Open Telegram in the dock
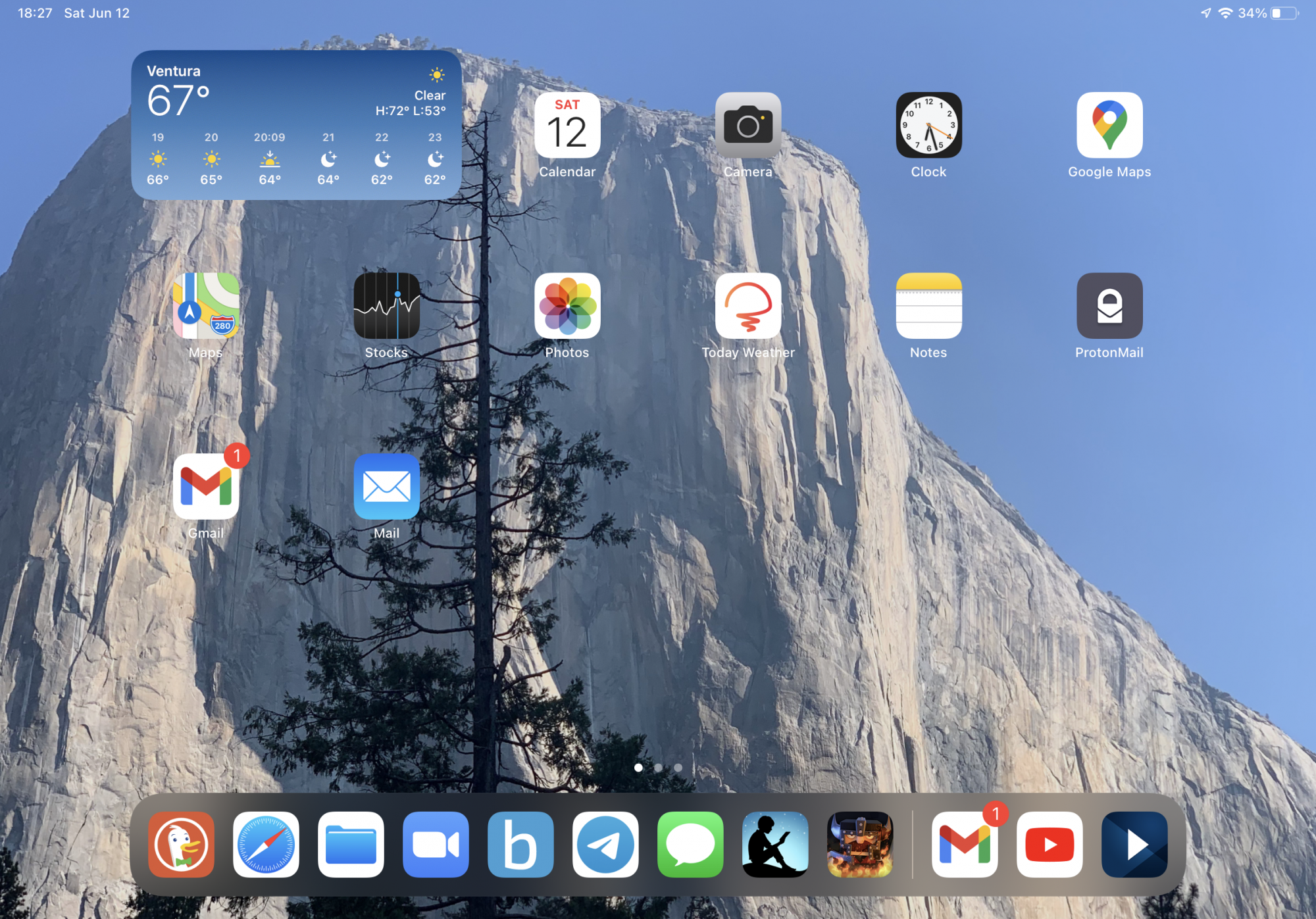Screen dimensions: 1316x919 click(605, 845)
